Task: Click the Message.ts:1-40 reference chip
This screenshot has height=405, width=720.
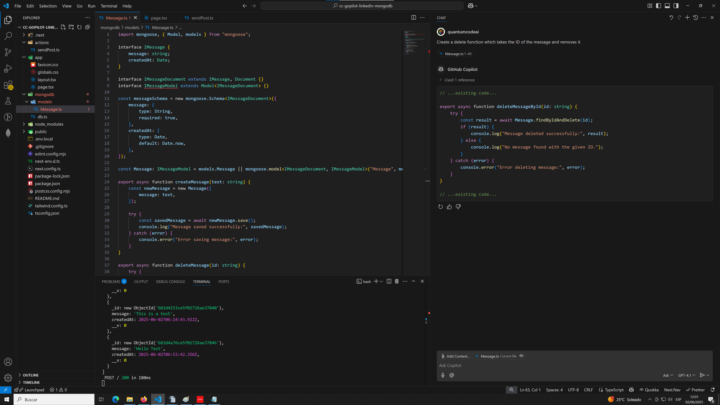Action: click(x=456, y=54)
